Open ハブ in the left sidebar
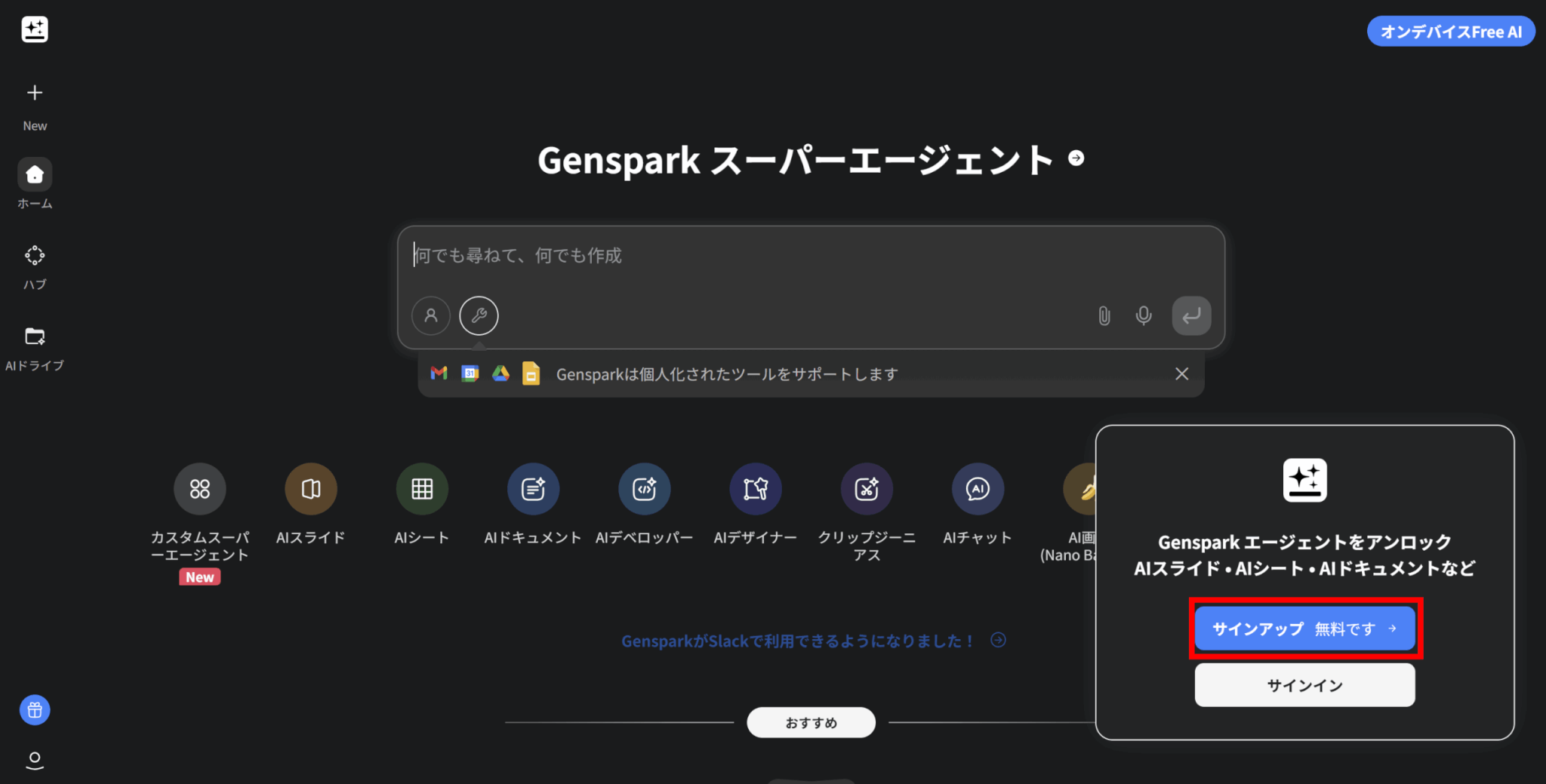 point(35,267)
